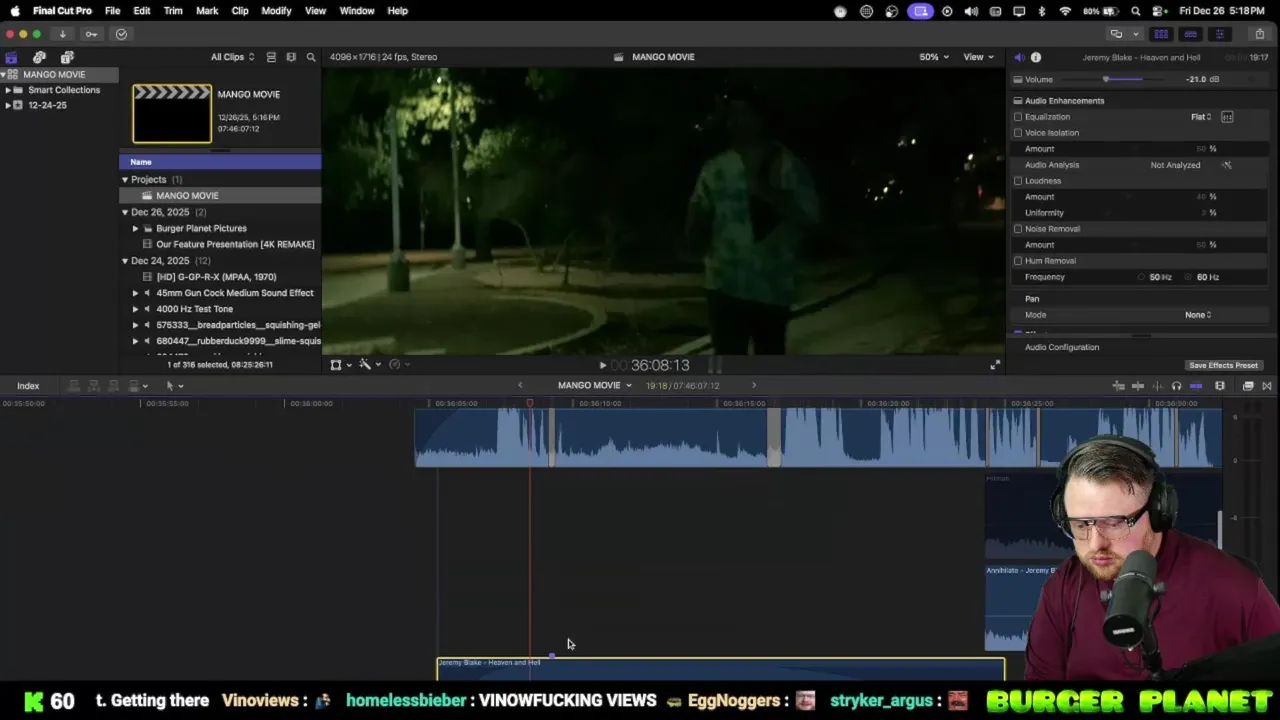
Task: Open the Equalization graphic EQ editor icon
Action: pyautogui.click(x=1227, y=117)
